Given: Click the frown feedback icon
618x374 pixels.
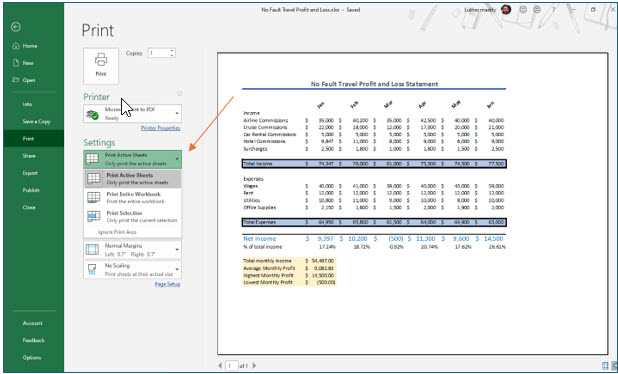Looking at the screenshot, I should 537,9.
